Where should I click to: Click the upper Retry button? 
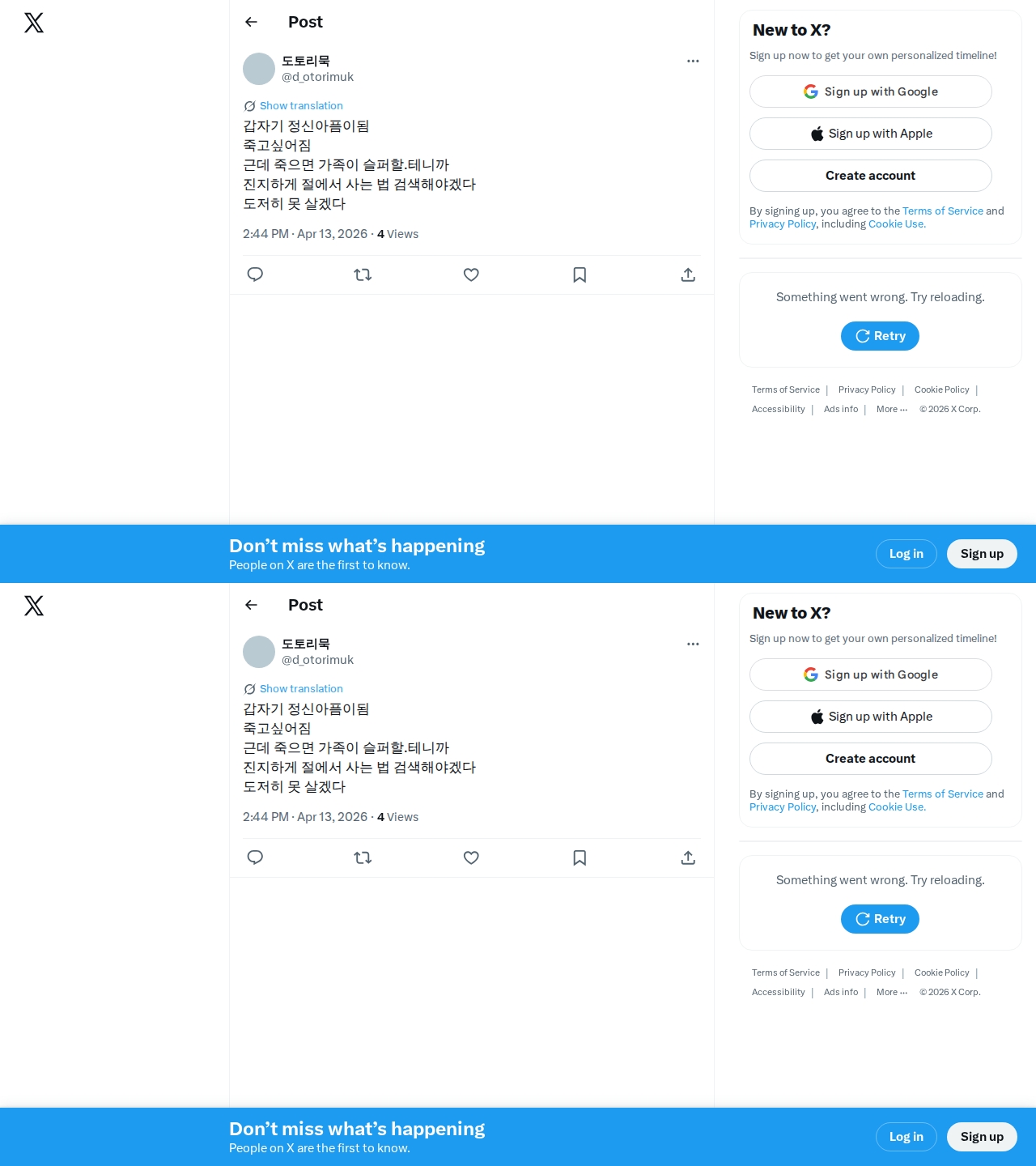(x=880, y=336)
